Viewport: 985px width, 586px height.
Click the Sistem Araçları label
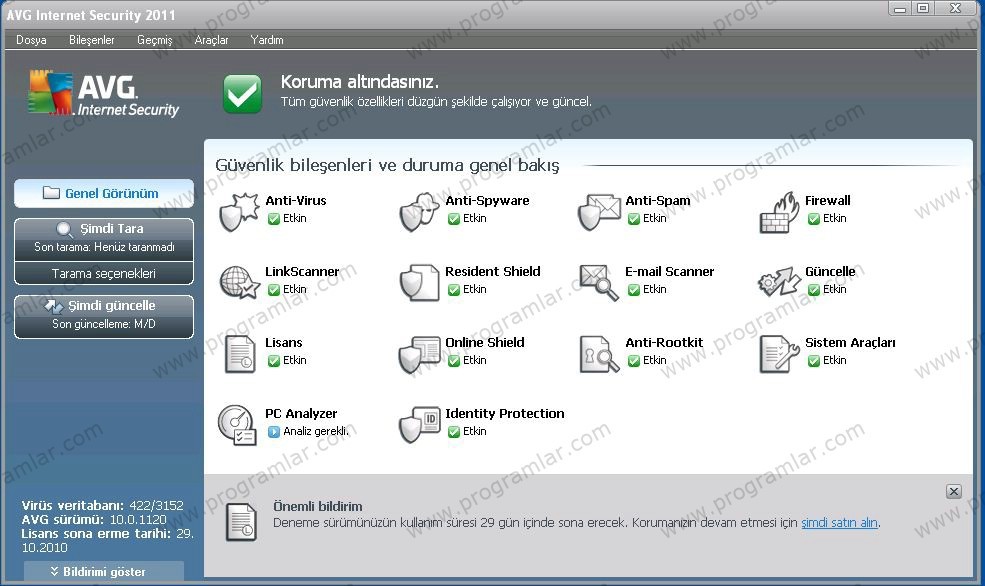click(850, 342)
